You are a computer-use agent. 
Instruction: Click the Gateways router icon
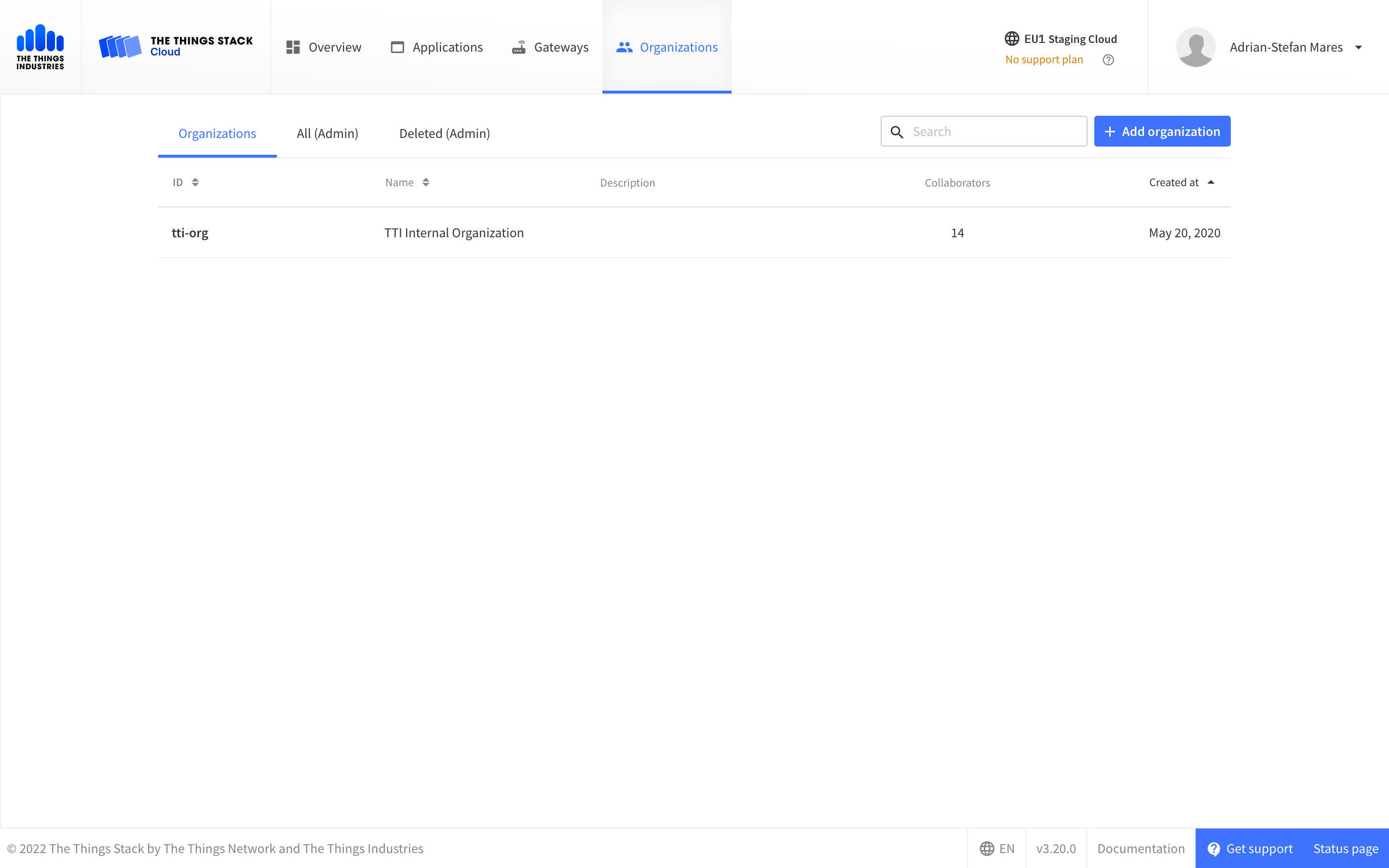pos(519,47)
